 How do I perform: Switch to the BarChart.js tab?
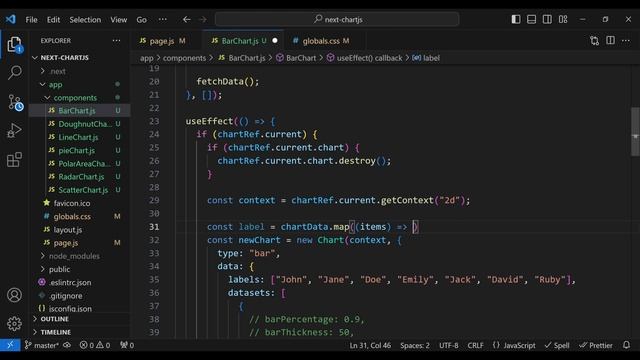(244, 41)
